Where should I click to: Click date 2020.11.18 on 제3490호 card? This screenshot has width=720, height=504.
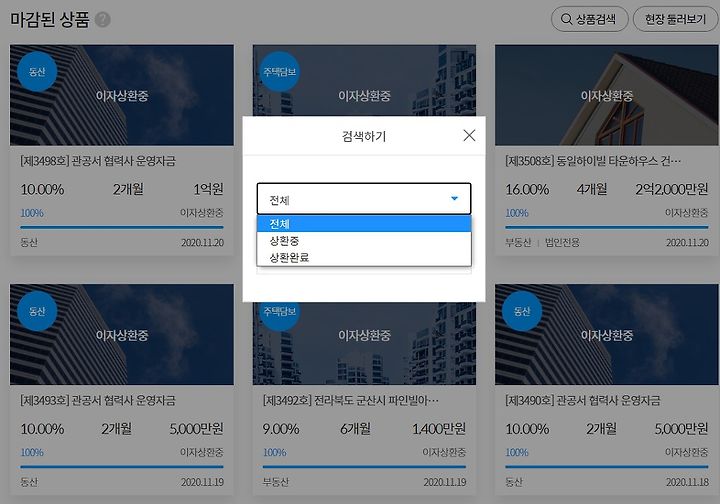687,482
